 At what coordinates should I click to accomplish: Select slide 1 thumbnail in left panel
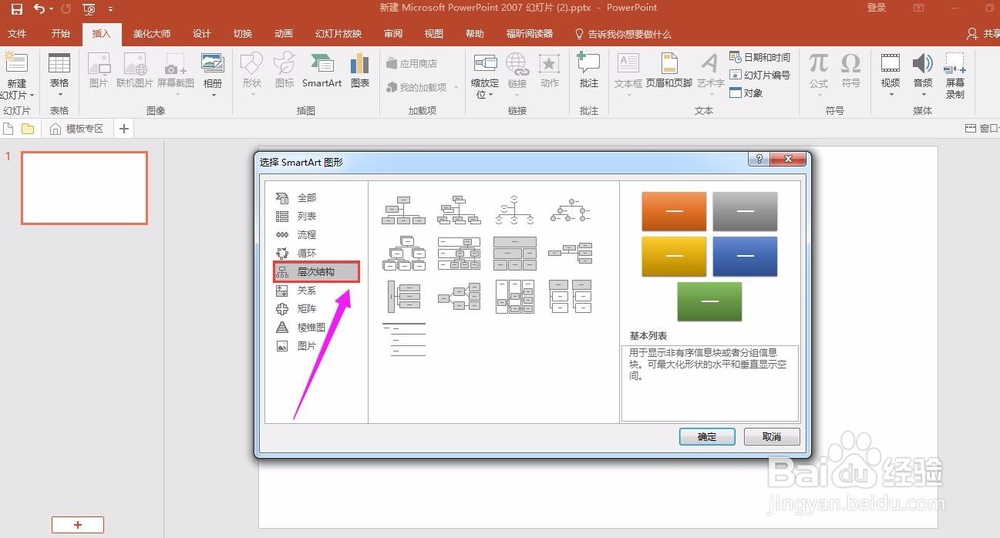[84, 188]
